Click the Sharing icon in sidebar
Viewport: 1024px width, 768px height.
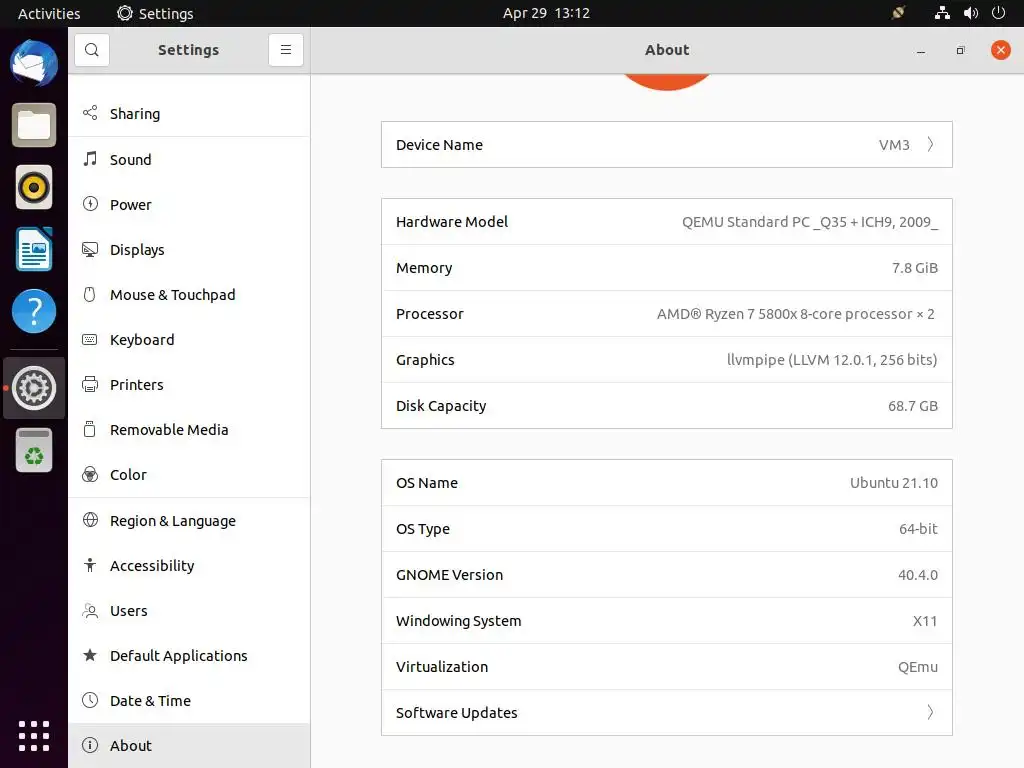pos(90,113)
